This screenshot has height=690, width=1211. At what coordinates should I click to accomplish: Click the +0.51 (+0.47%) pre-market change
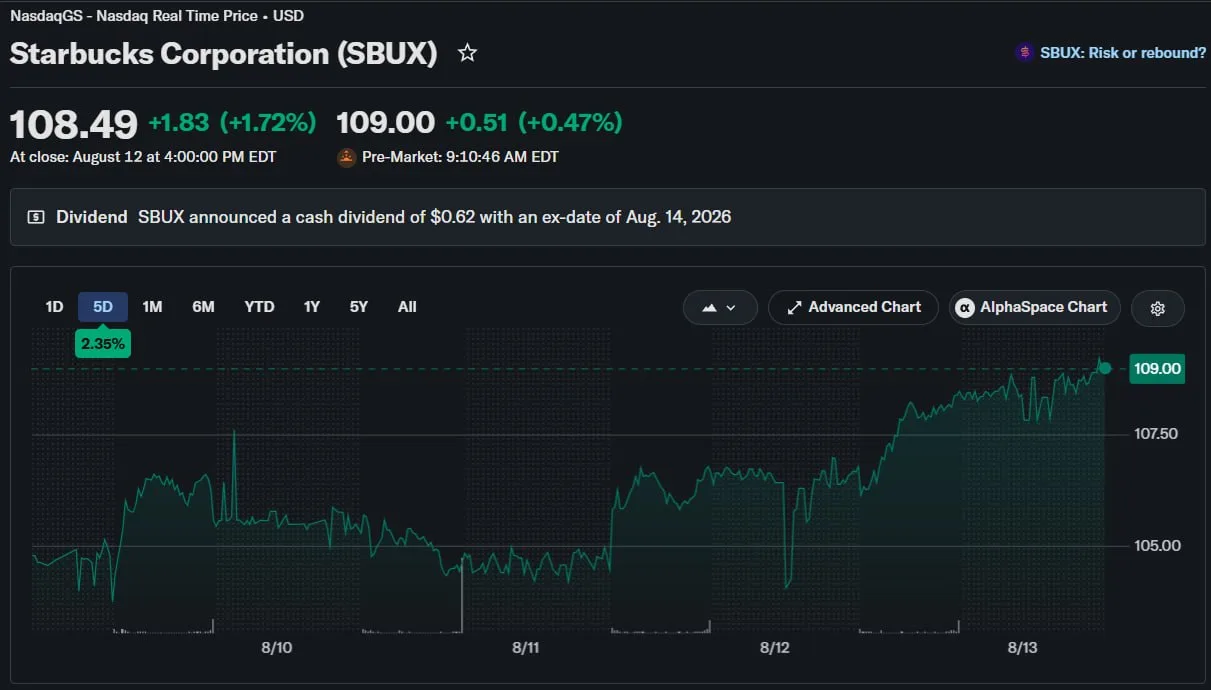[x=534, y=123]
